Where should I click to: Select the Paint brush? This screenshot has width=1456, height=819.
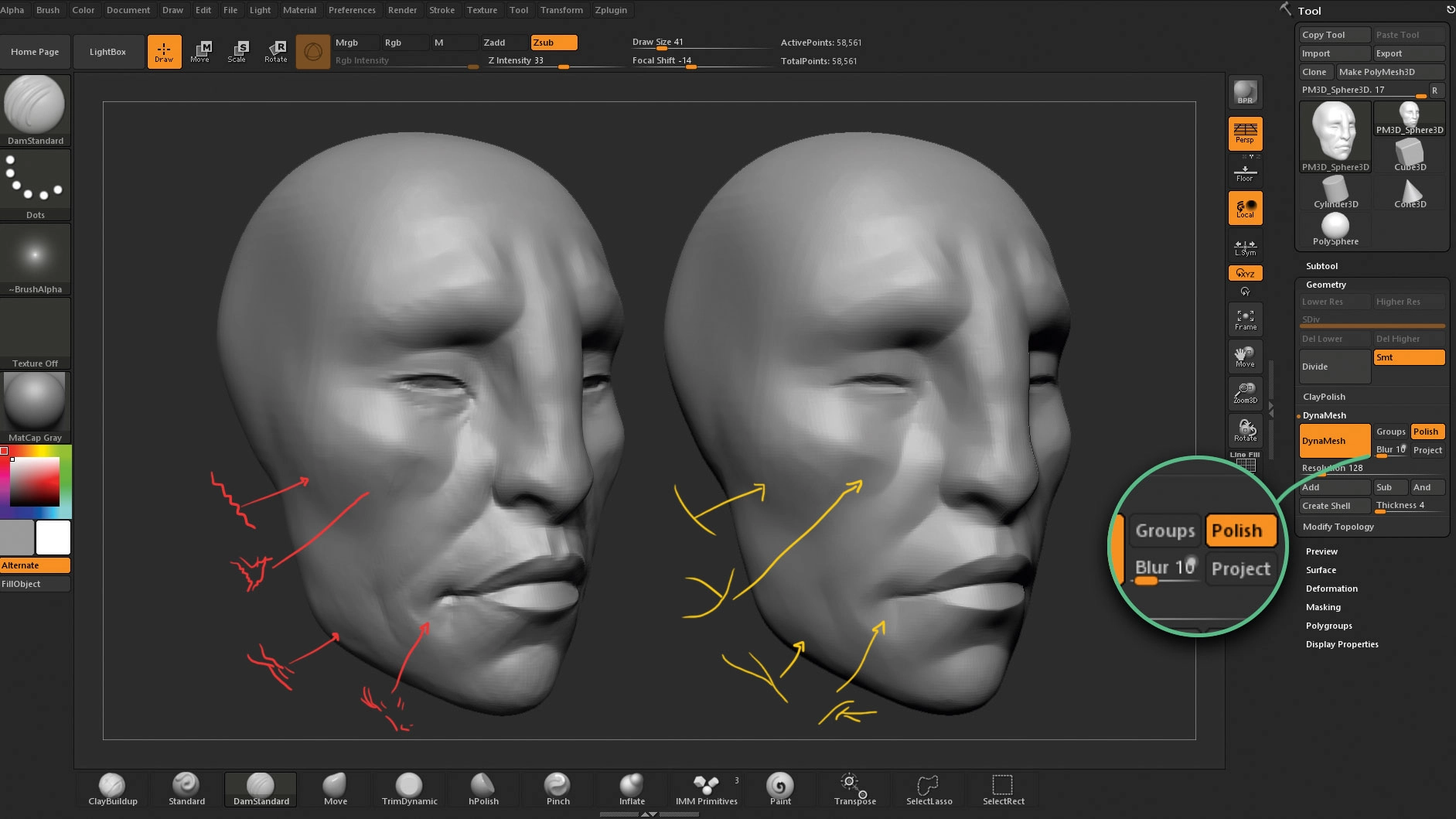click(x=780, y=790)
